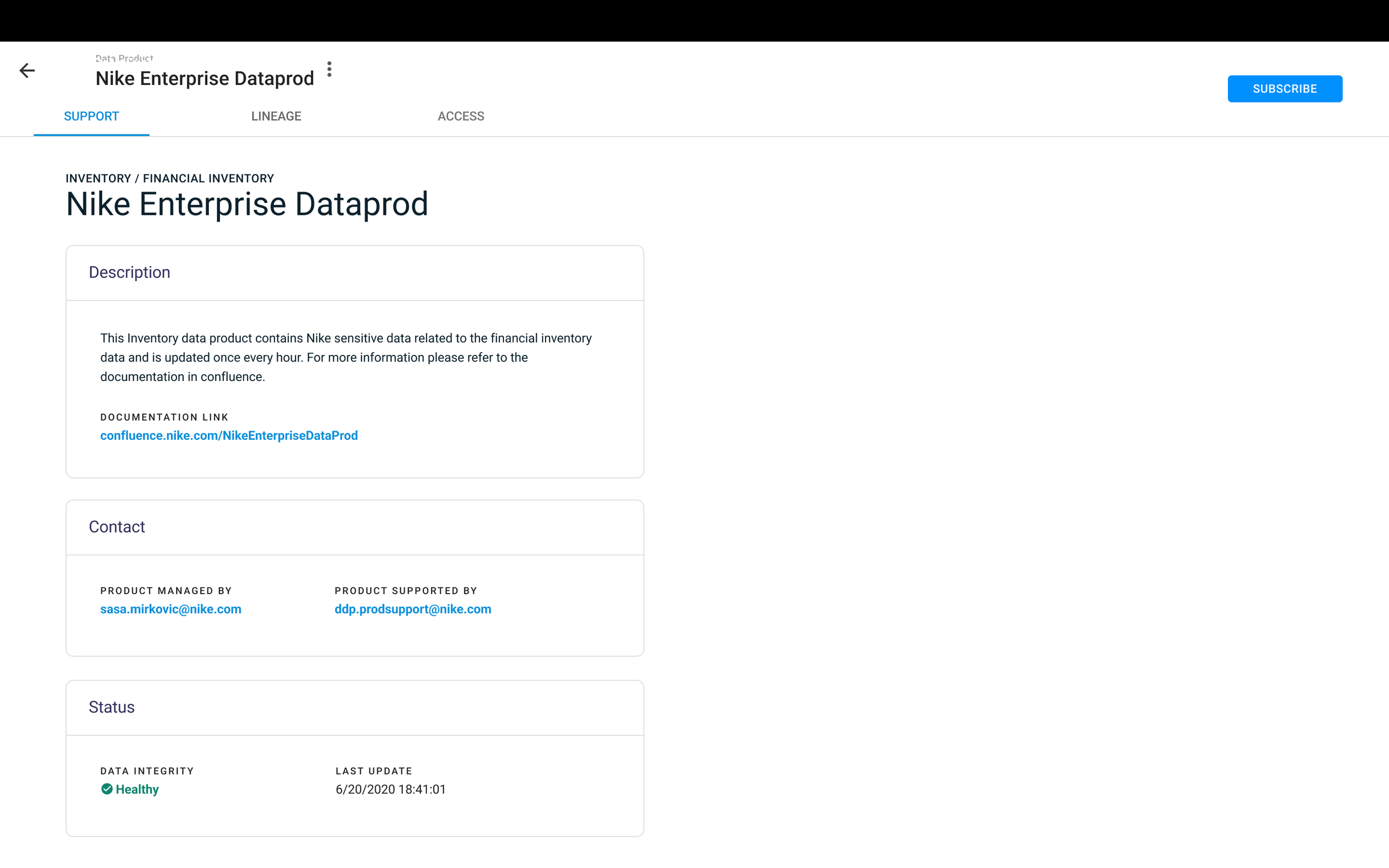
Task: Email sasa.mirkovic@nike.com product manager
Action: point(171,609)
